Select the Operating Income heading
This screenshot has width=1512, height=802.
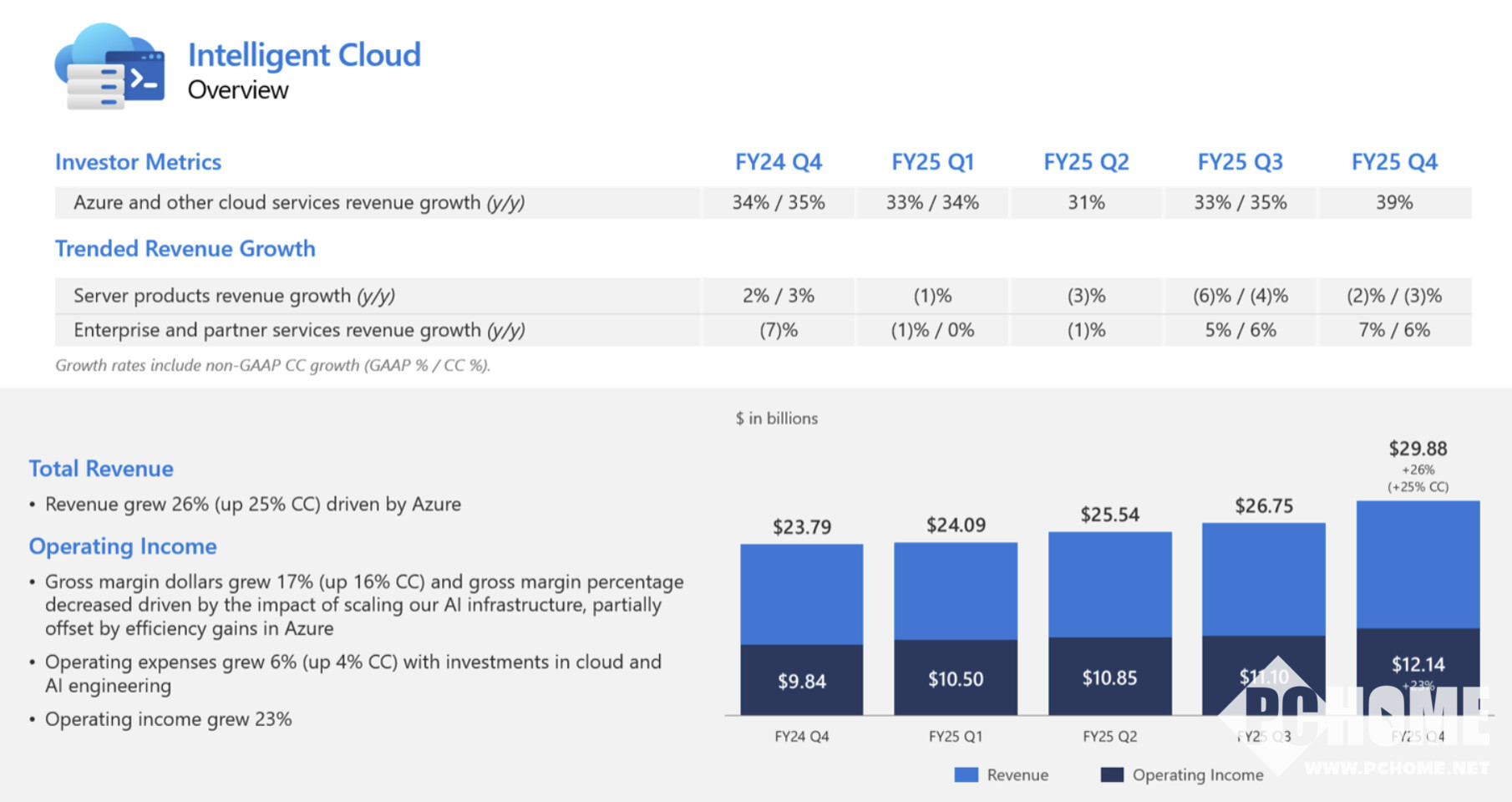[x=123, y=546]
